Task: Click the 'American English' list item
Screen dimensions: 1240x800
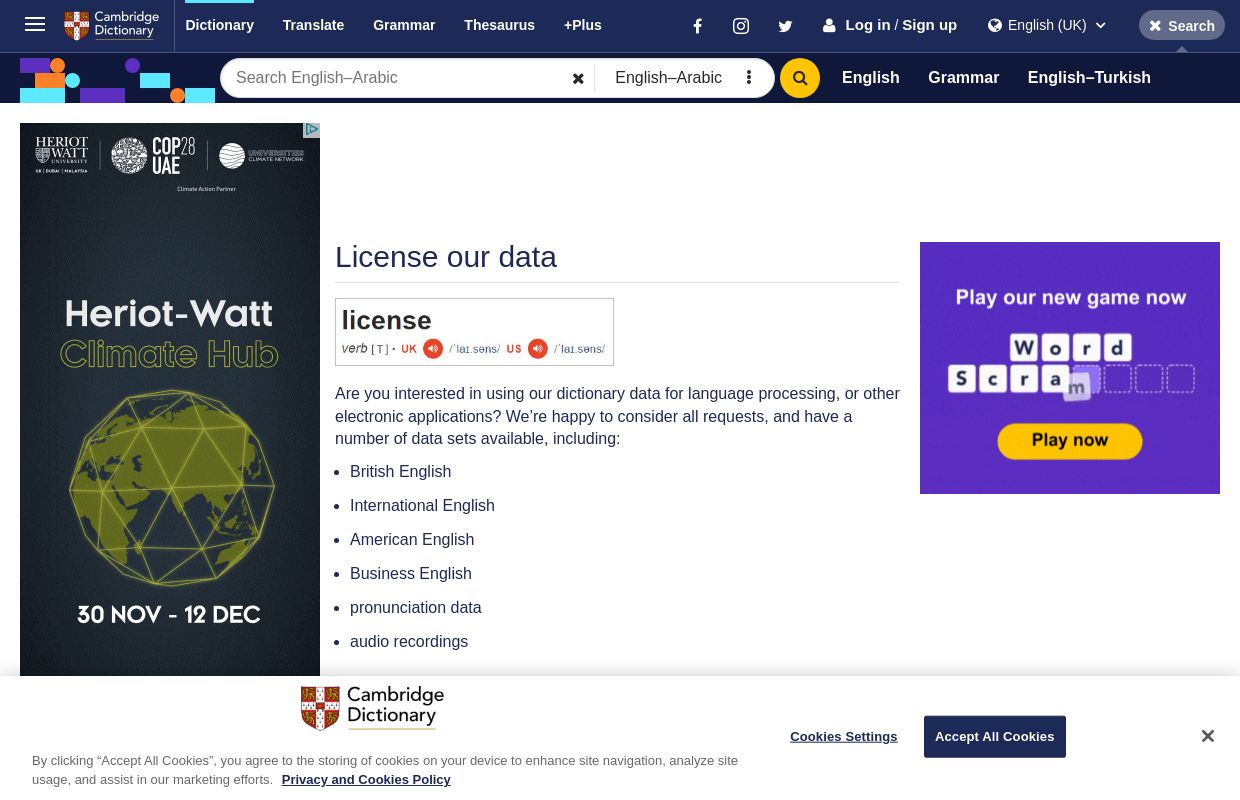Action: click(412, 540)
